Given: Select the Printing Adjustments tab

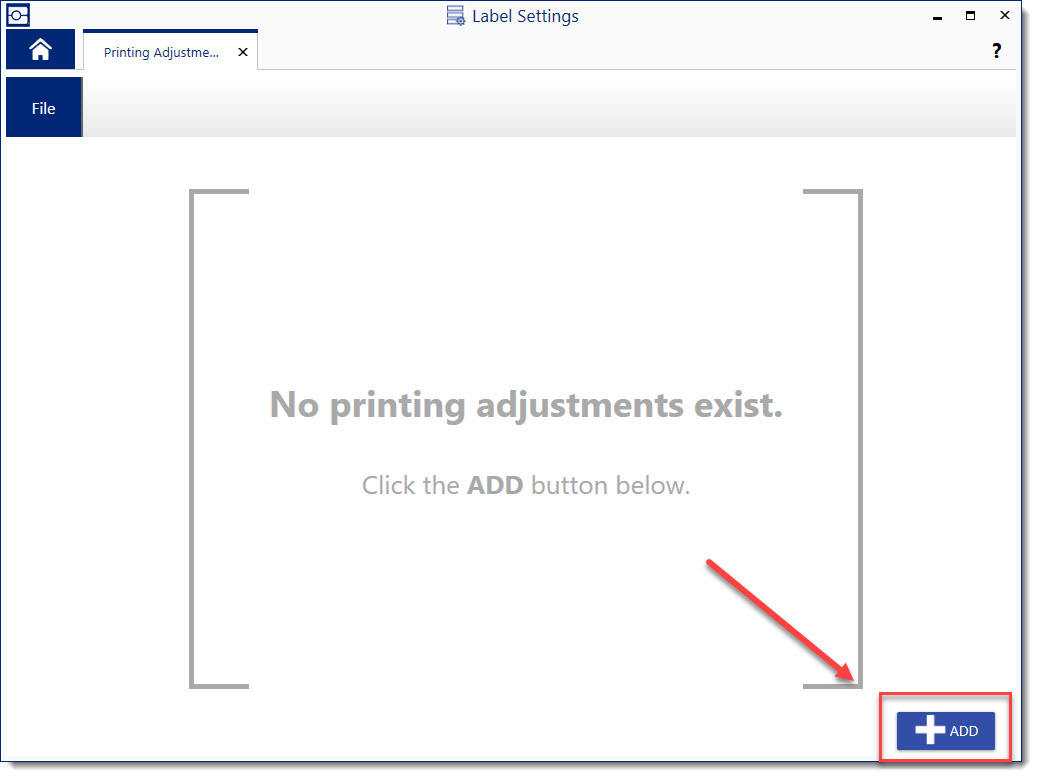Looking at the screenshot, I should (x=161, y=53).
